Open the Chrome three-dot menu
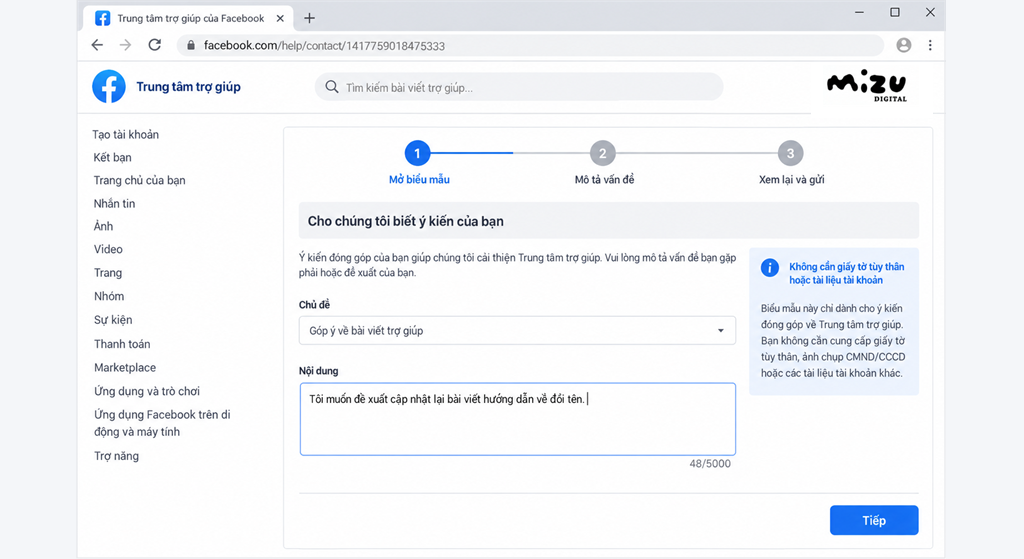The image size is (1024, 559). pyautogui.click(x=930, y=45)
